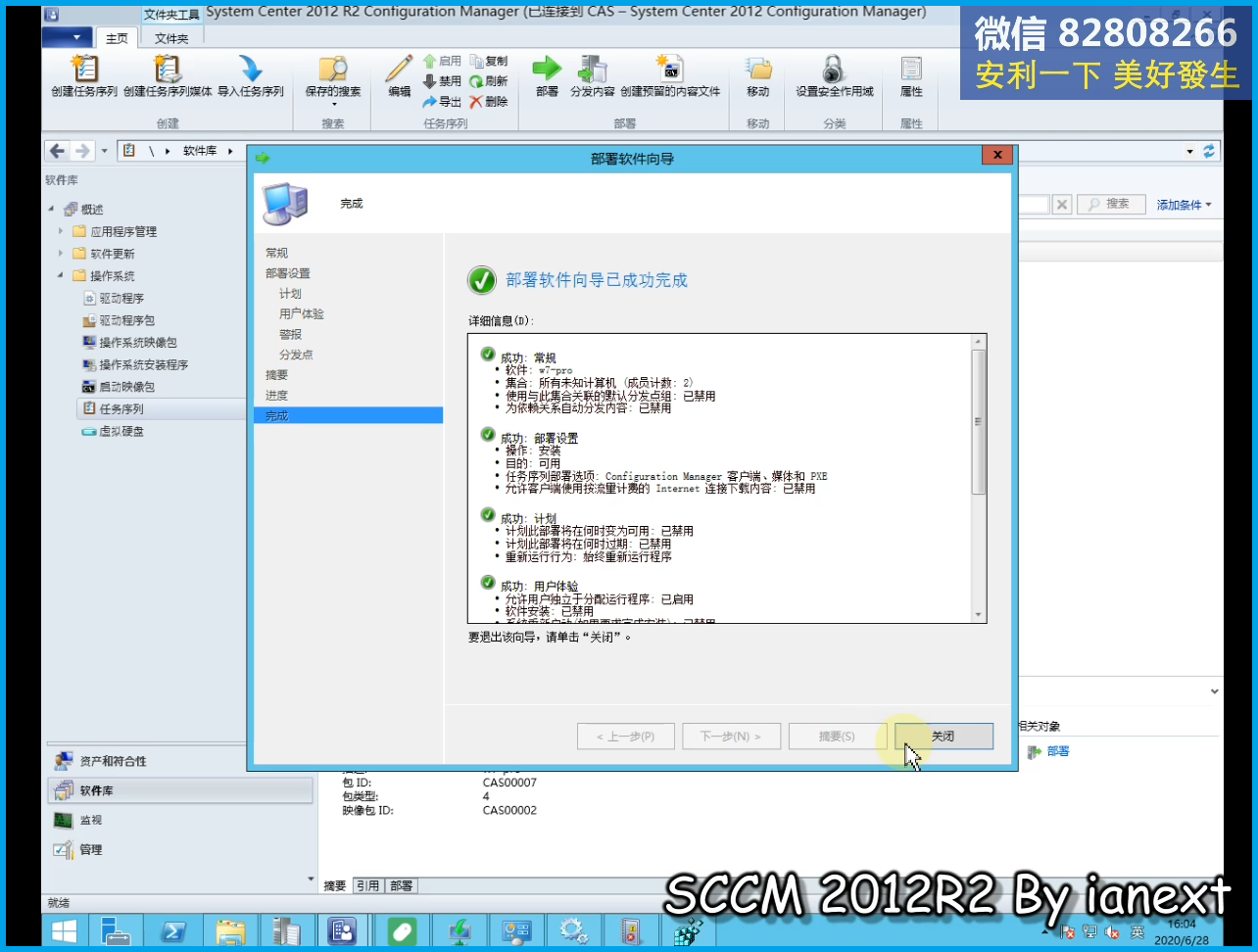Click Set Security Scopes (设置安全作用域) lock icon
The height and width of the screenshot is (952, 1258).
point(834,75)
